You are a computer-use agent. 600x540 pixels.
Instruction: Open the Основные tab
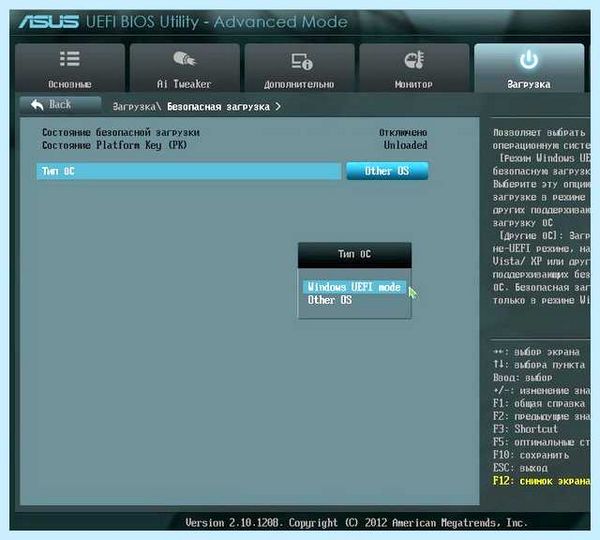[x=70, y=68]
